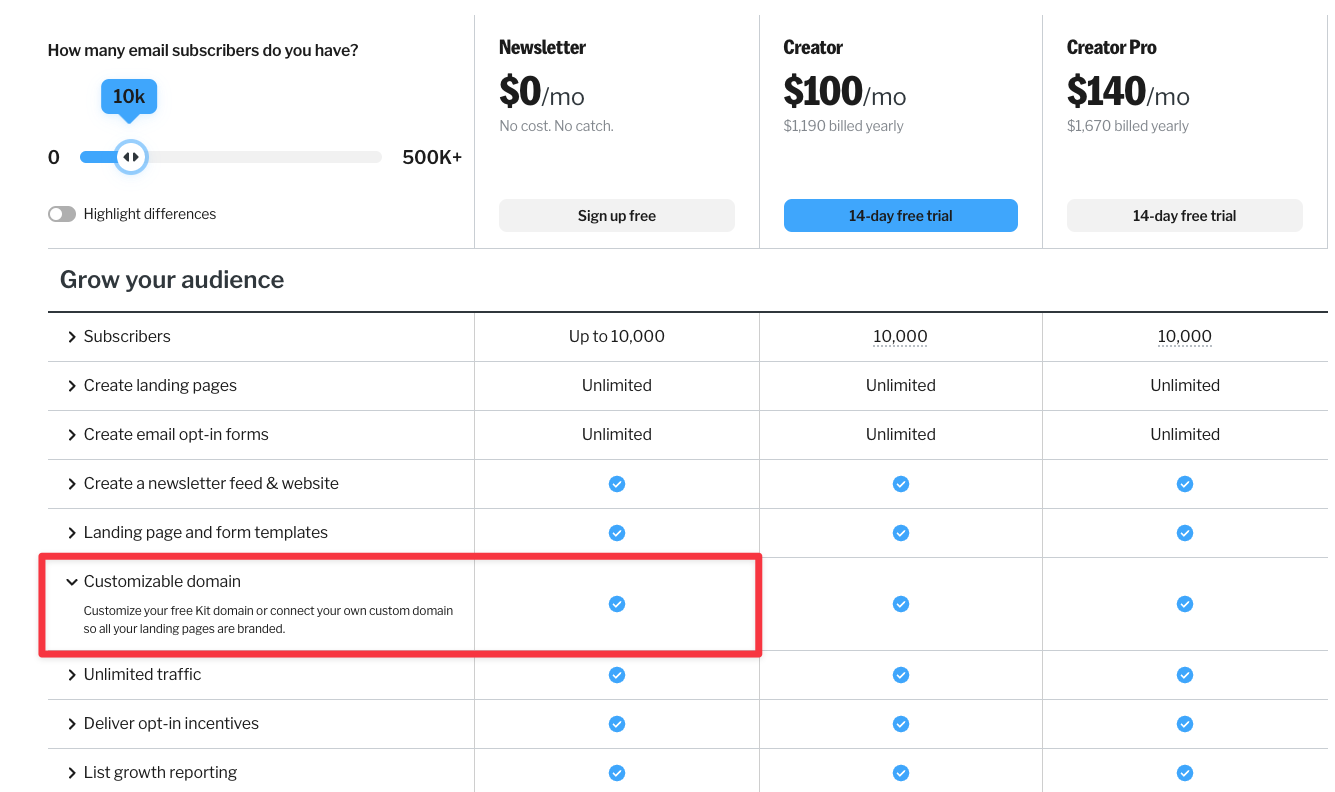Start the Creator Pro 14-day free trial
Image resolution: width=1335 pixels, height=792 pixels.
pyautogui.click(x=1185, y=215)
